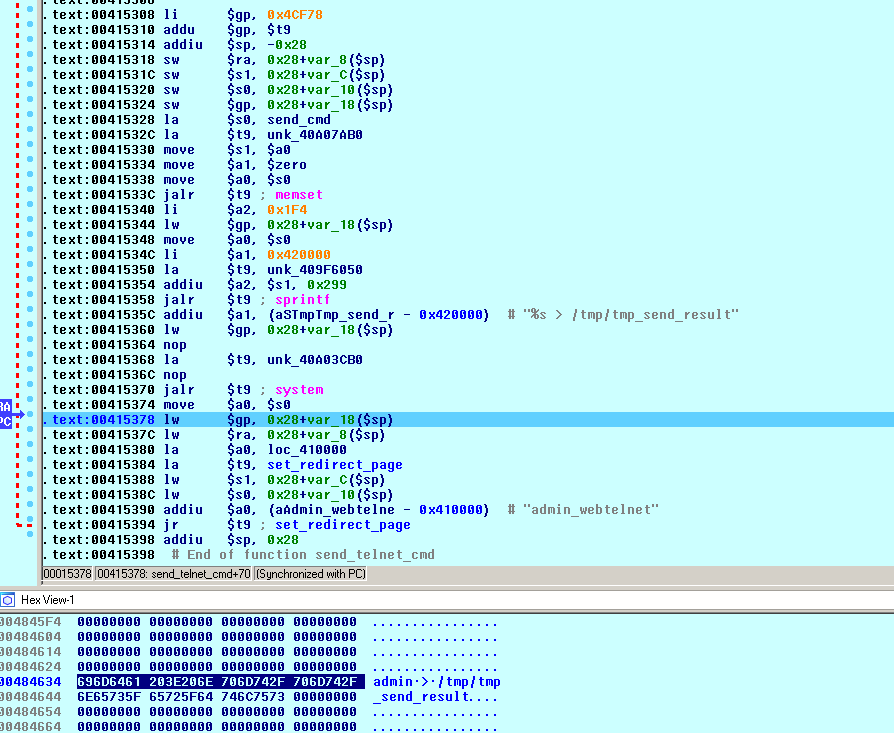Jump to loc_410000 label
This screenshot has height=733, width=894.
point(307,450)
